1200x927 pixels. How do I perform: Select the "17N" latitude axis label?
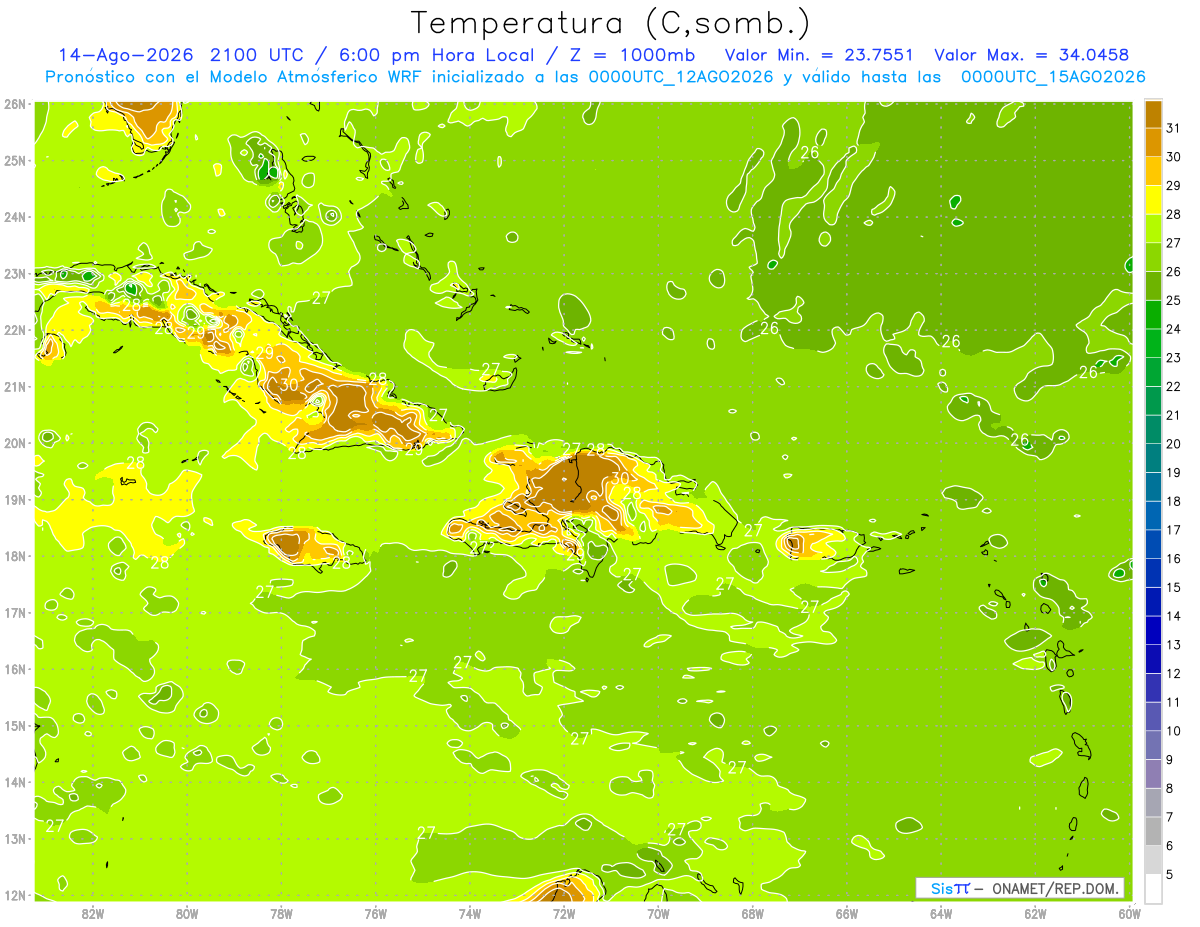tap(14, 613)
